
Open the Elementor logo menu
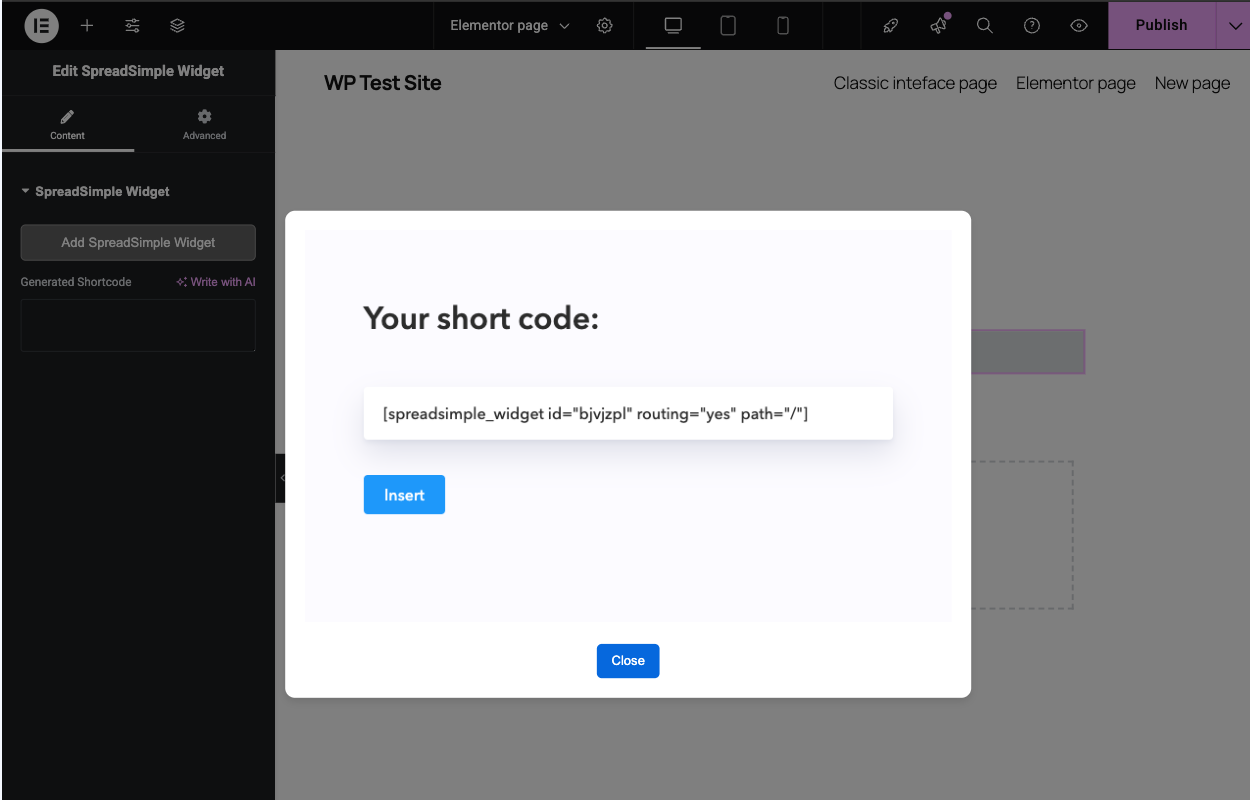point(41,25)
